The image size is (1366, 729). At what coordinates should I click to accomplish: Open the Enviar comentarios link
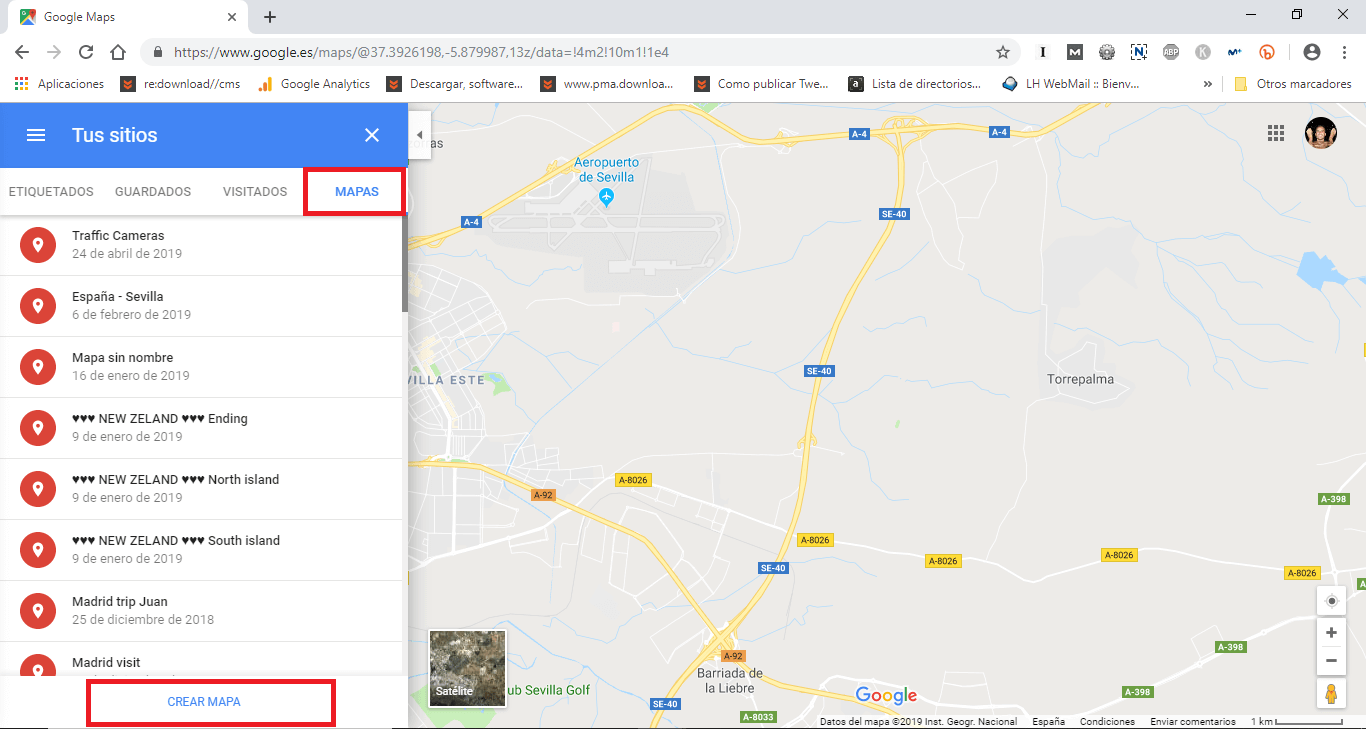point(1193,721)
